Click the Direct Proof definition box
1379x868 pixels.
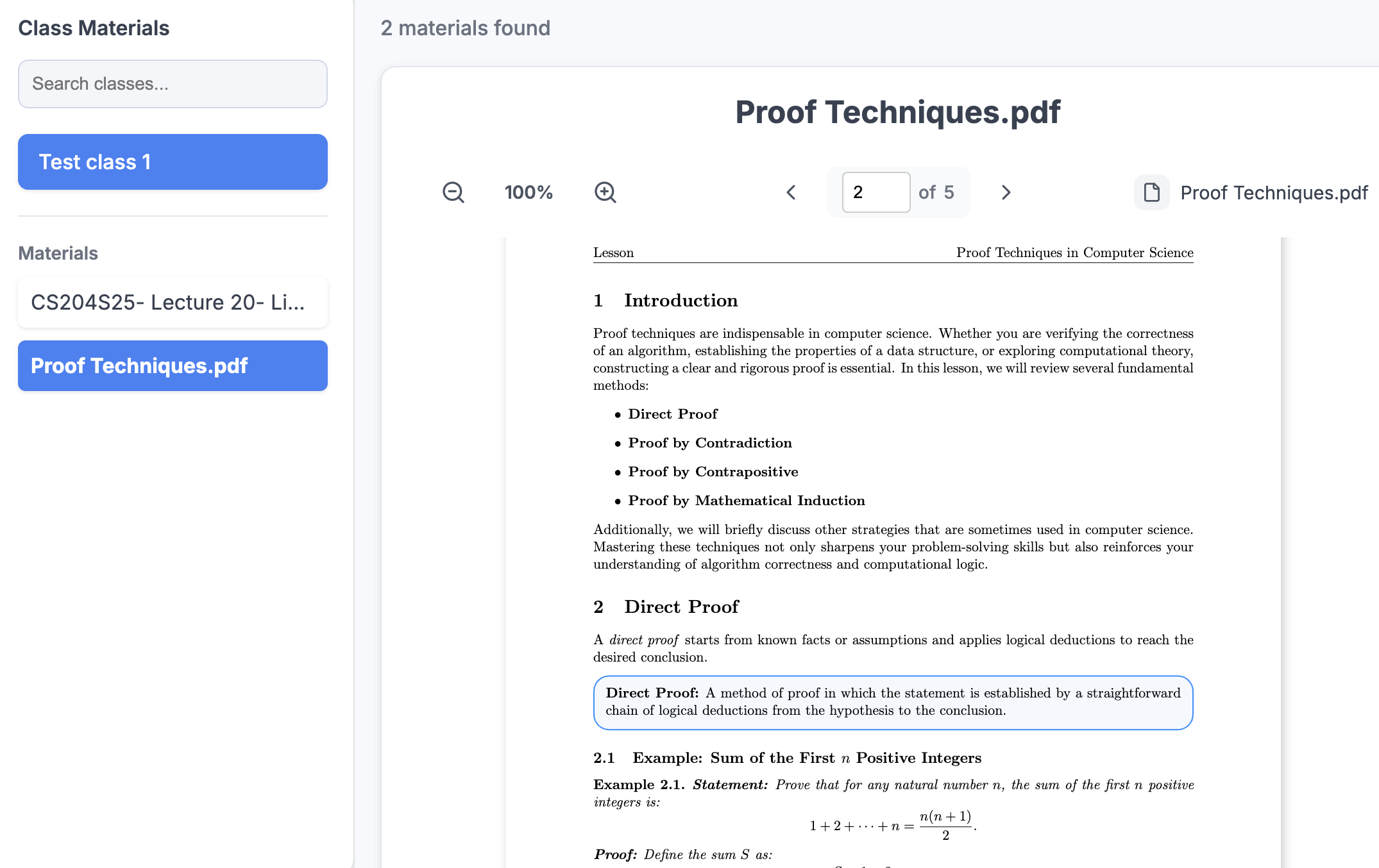click(x=893, y=702)
